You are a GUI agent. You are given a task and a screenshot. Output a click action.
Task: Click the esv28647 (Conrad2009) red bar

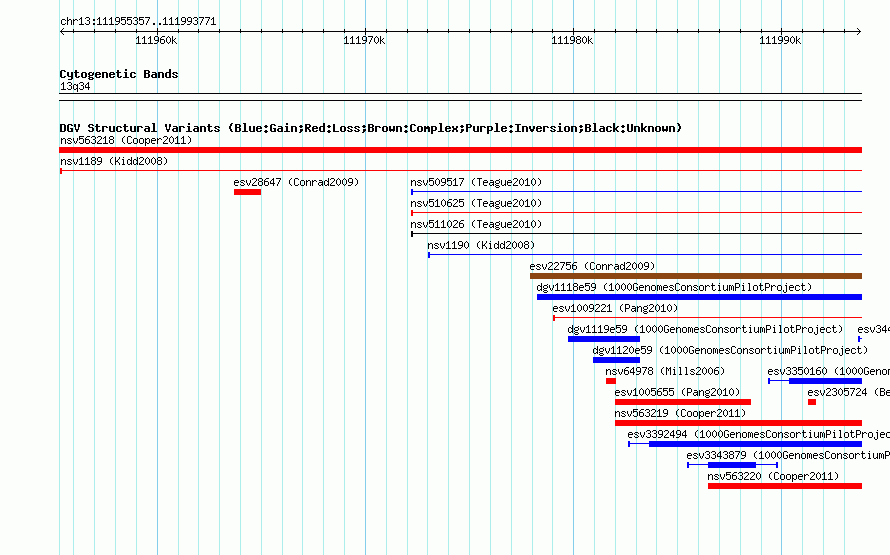(x=247, y=192)
